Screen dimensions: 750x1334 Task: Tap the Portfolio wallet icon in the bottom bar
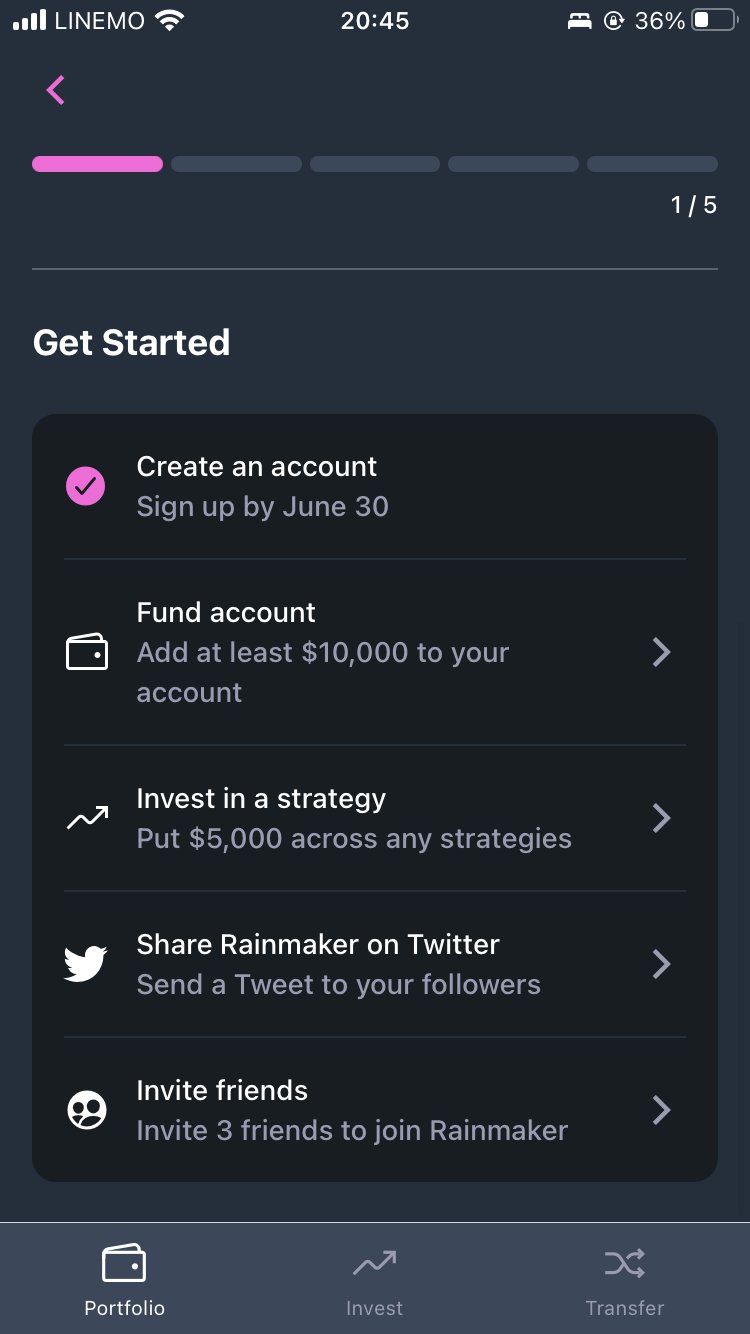click(124, 1264)
